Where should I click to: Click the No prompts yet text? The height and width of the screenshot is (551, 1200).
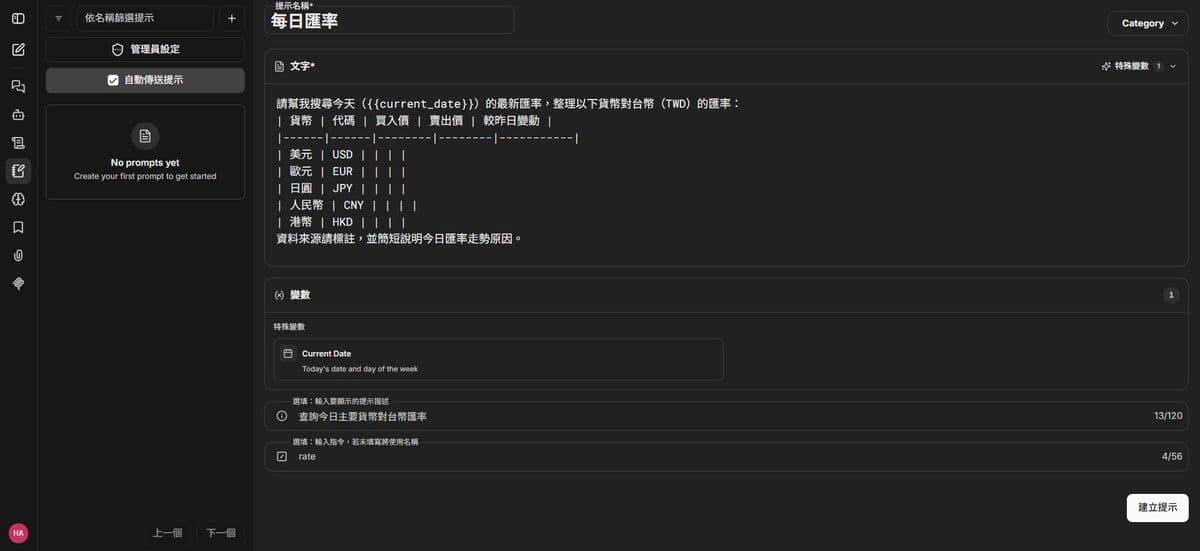click(145, 162)
